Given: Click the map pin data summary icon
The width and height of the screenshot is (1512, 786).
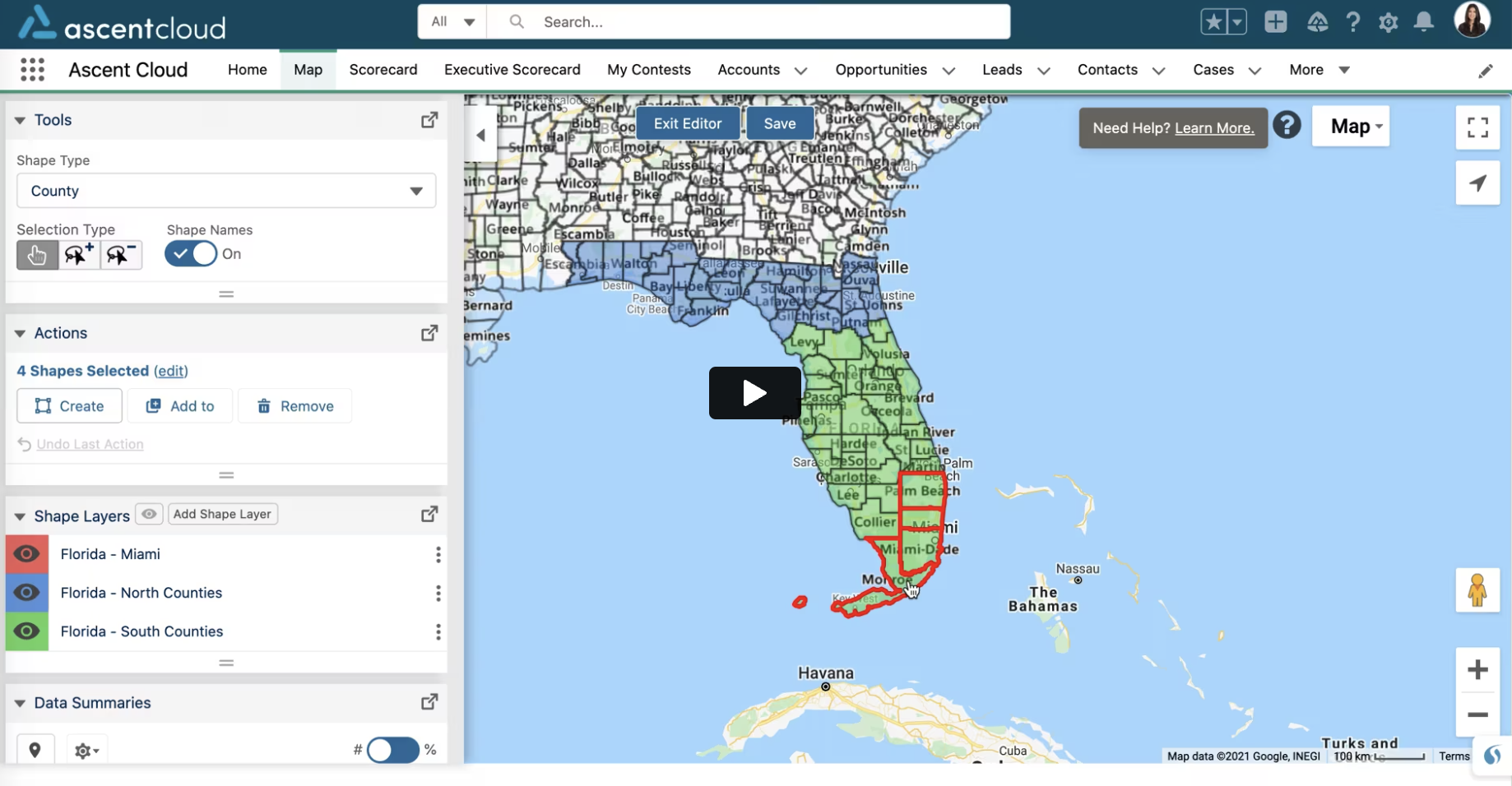Looking at the screenshot, I should [35, 750].
